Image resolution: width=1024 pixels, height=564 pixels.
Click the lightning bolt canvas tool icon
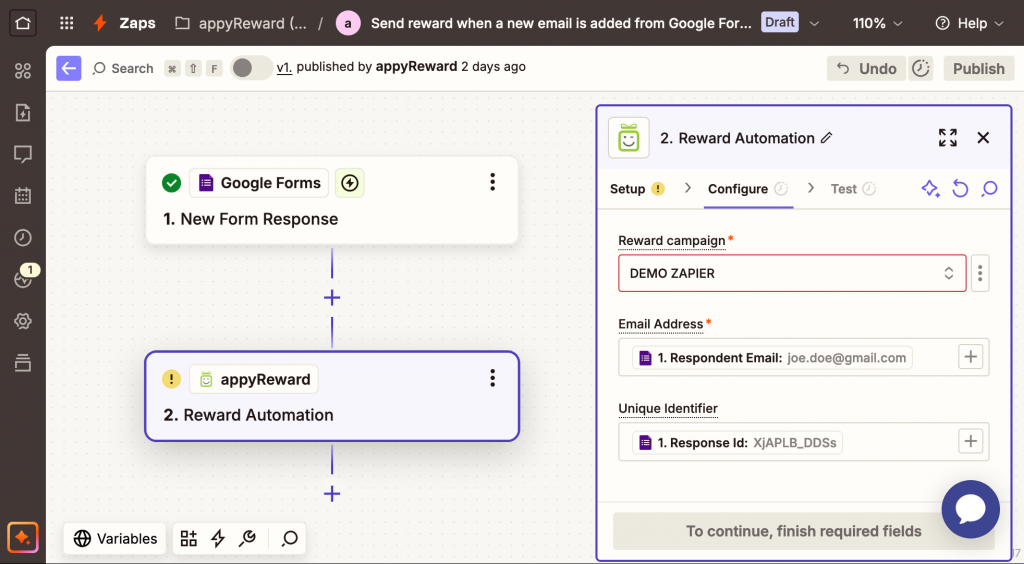point(218,539)
